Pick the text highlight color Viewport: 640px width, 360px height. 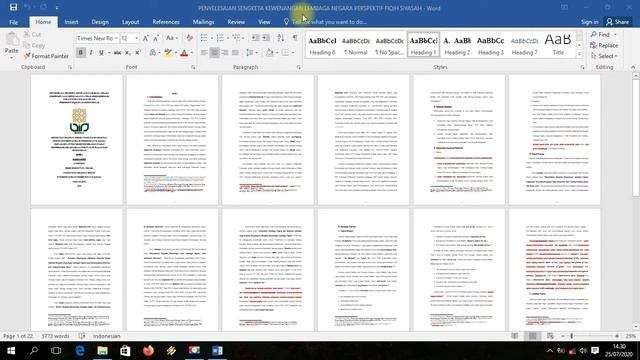[x=168, y=53]
